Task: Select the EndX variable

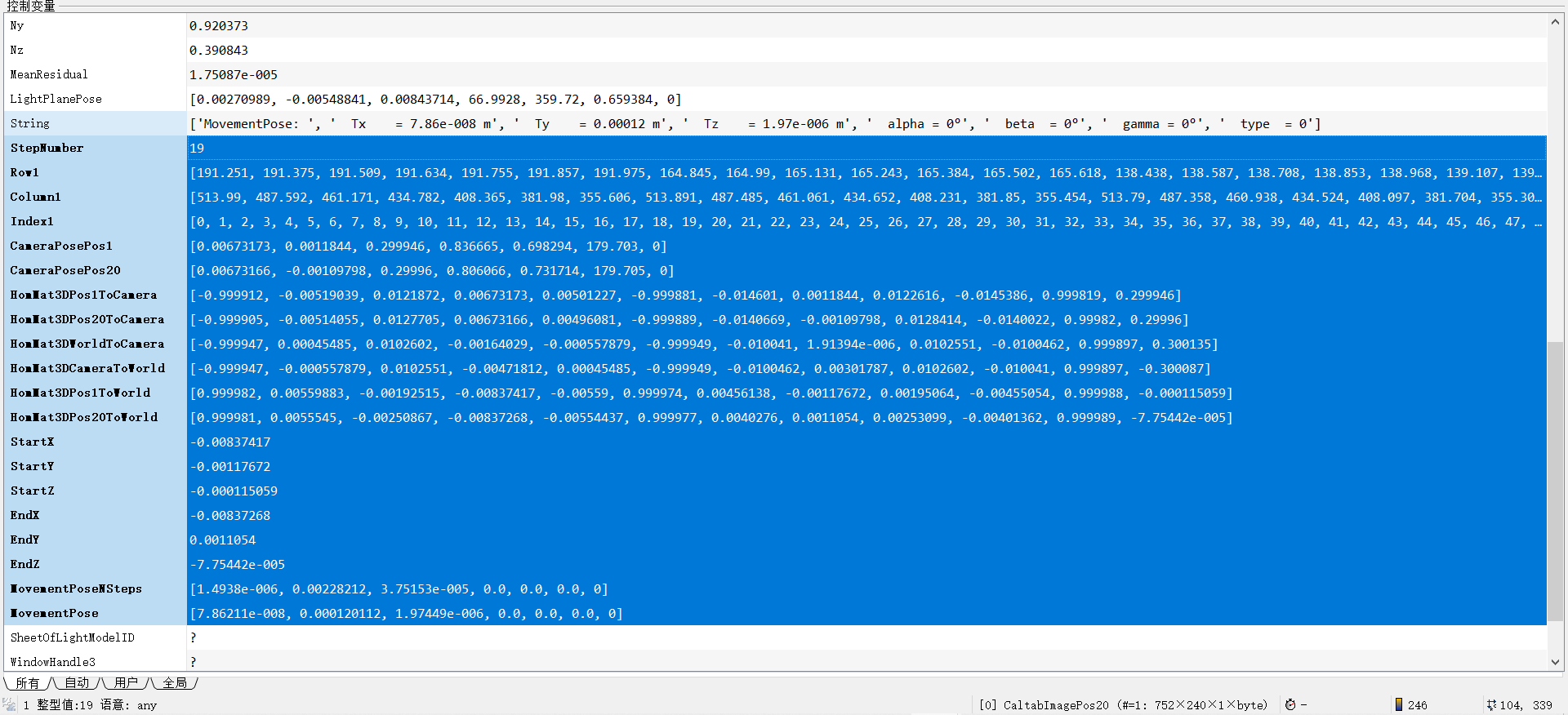Action: point(24,515)
